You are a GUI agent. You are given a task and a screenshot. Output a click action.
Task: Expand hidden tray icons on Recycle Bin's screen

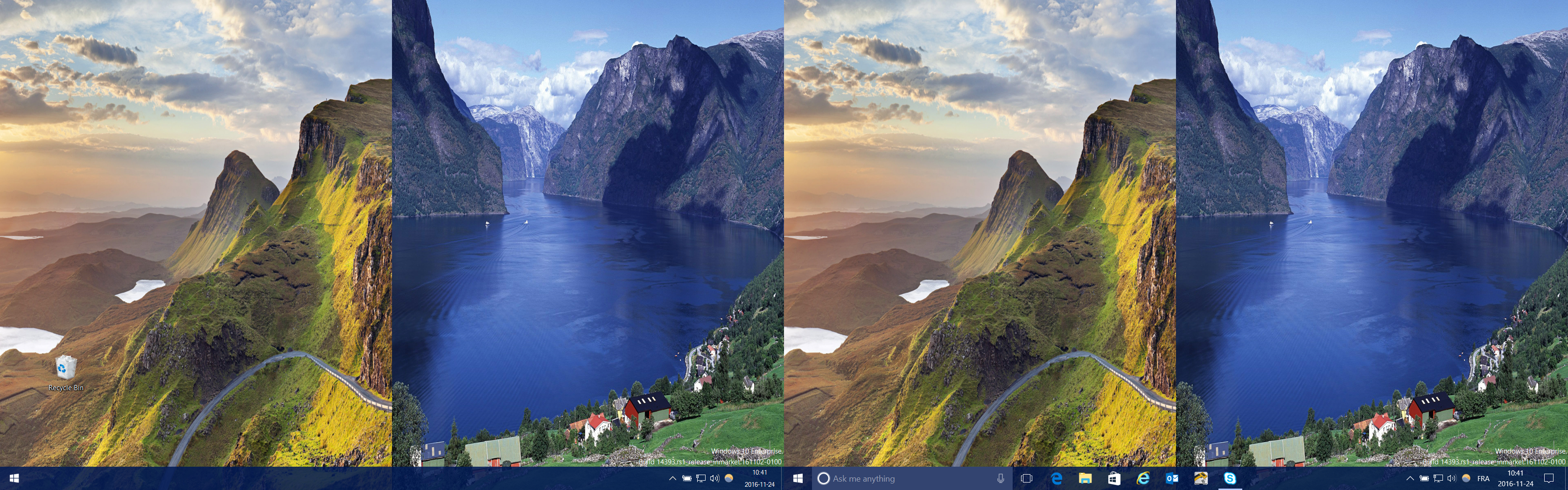tap(672, 479)
